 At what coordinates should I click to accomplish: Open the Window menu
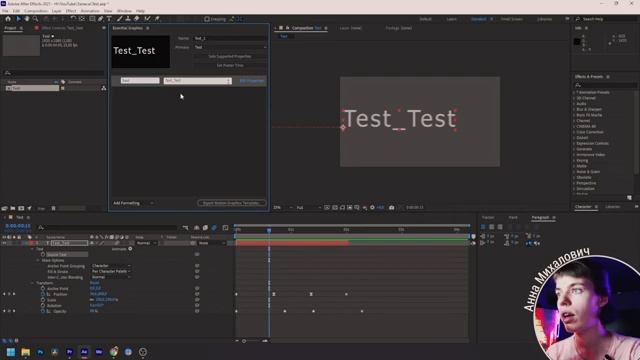pyautogui.click(x=124, y=11)
